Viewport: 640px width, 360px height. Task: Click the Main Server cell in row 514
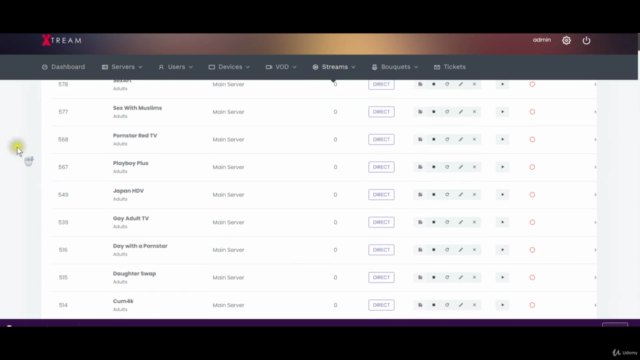[x=228, y=305]
